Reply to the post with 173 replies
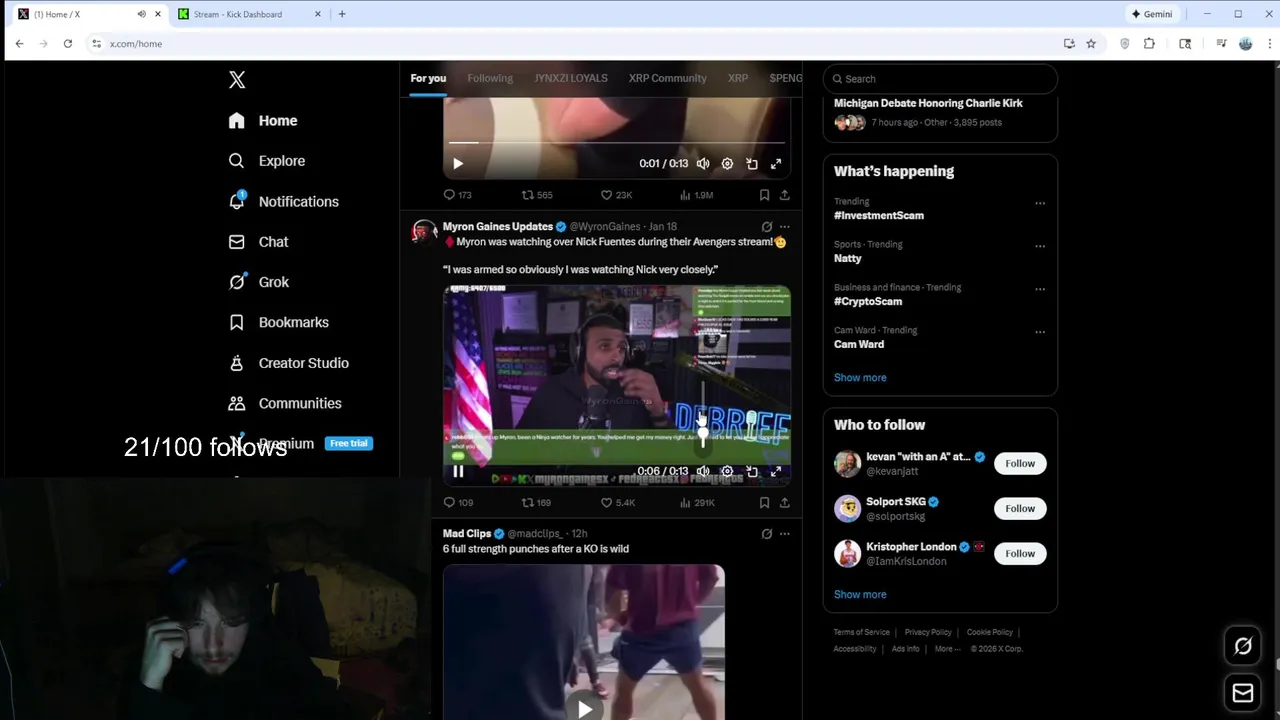Image resolution: width=1280 pixels, height=720 pixels. point(458,195)
